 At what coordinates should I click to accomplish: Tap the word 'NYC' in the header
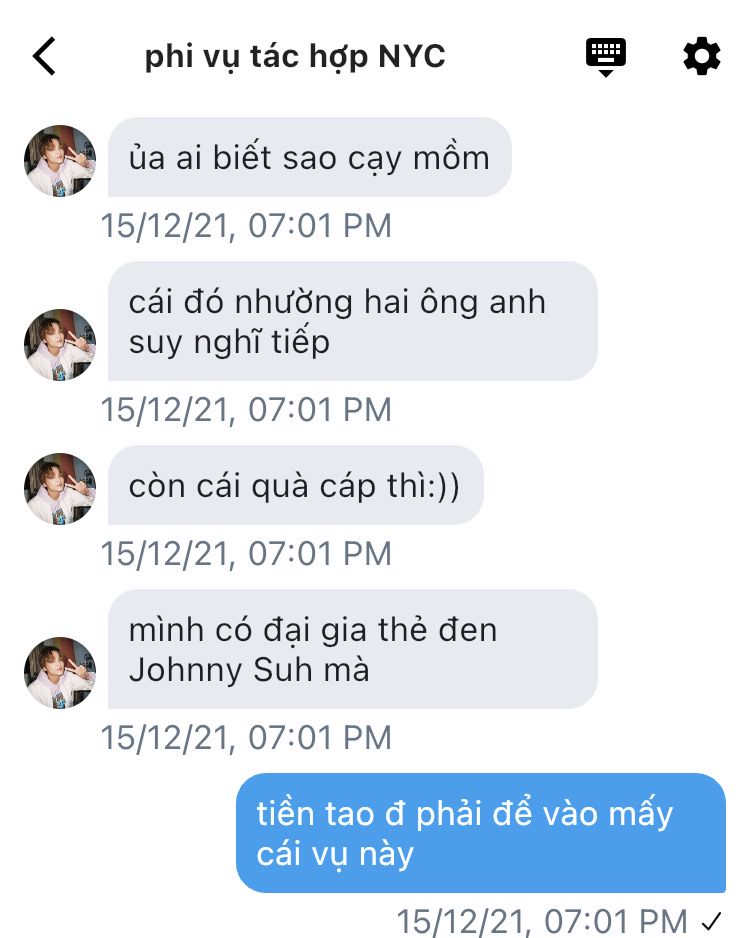411,56
